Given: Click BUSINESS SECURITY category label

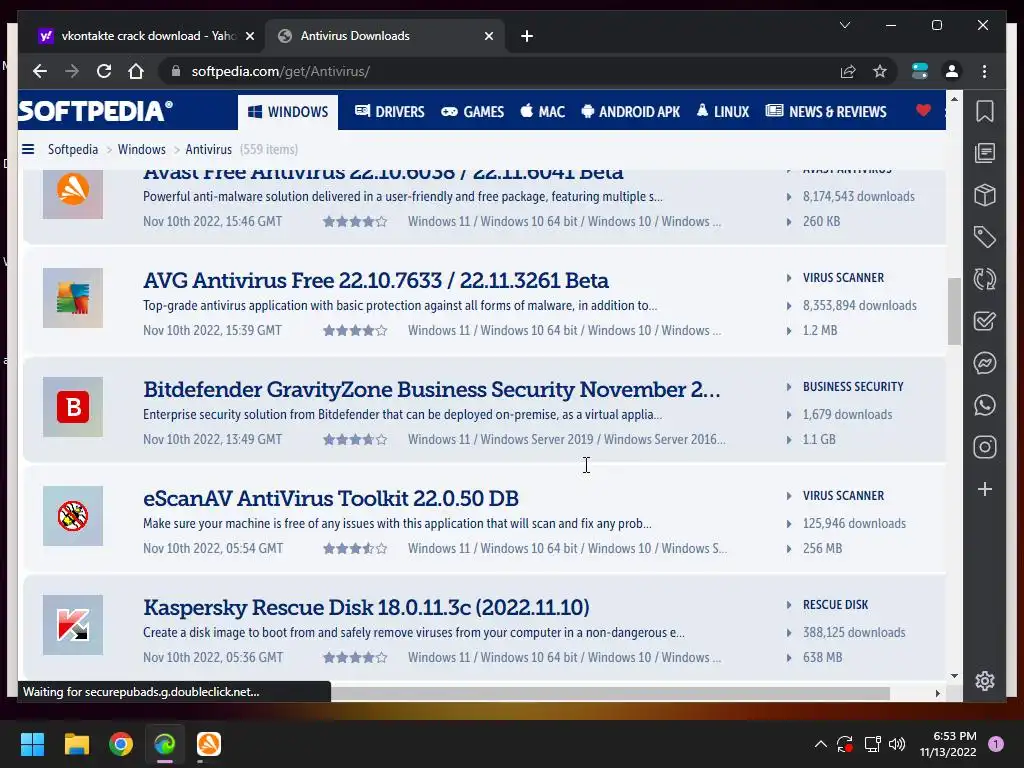Looking at the screenshot, I should pyautogui.click(x=853, y=387).
